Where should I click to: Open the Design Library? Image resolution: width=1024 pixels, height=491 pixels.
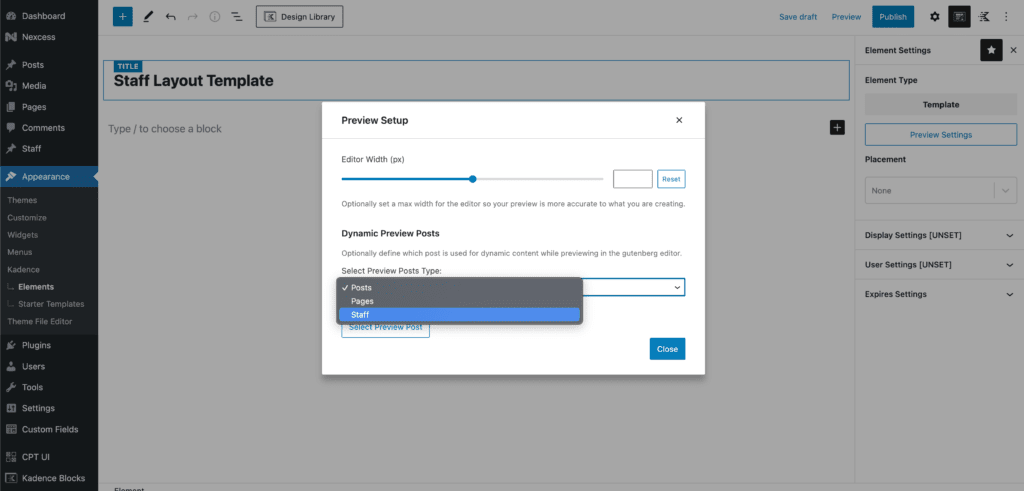coord(299,17)
